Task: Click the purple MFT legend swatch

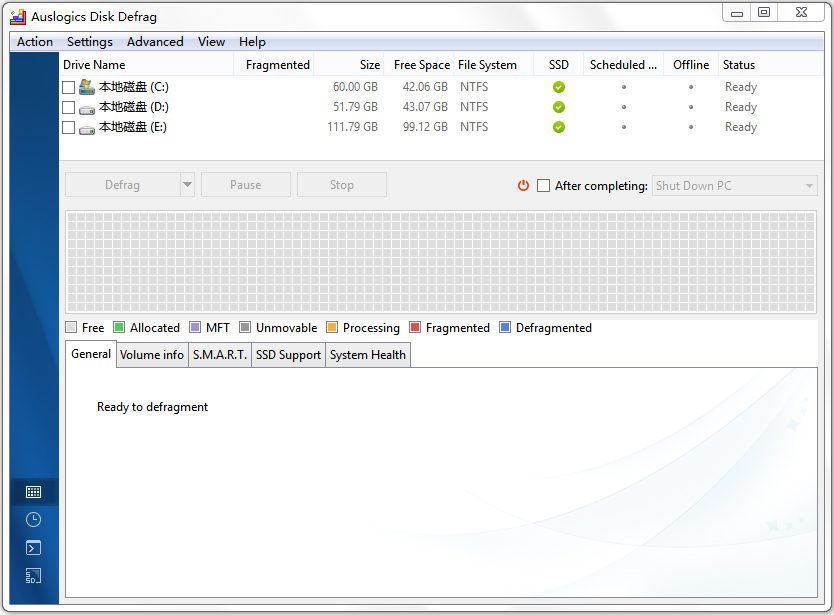Action: [195, 327]
